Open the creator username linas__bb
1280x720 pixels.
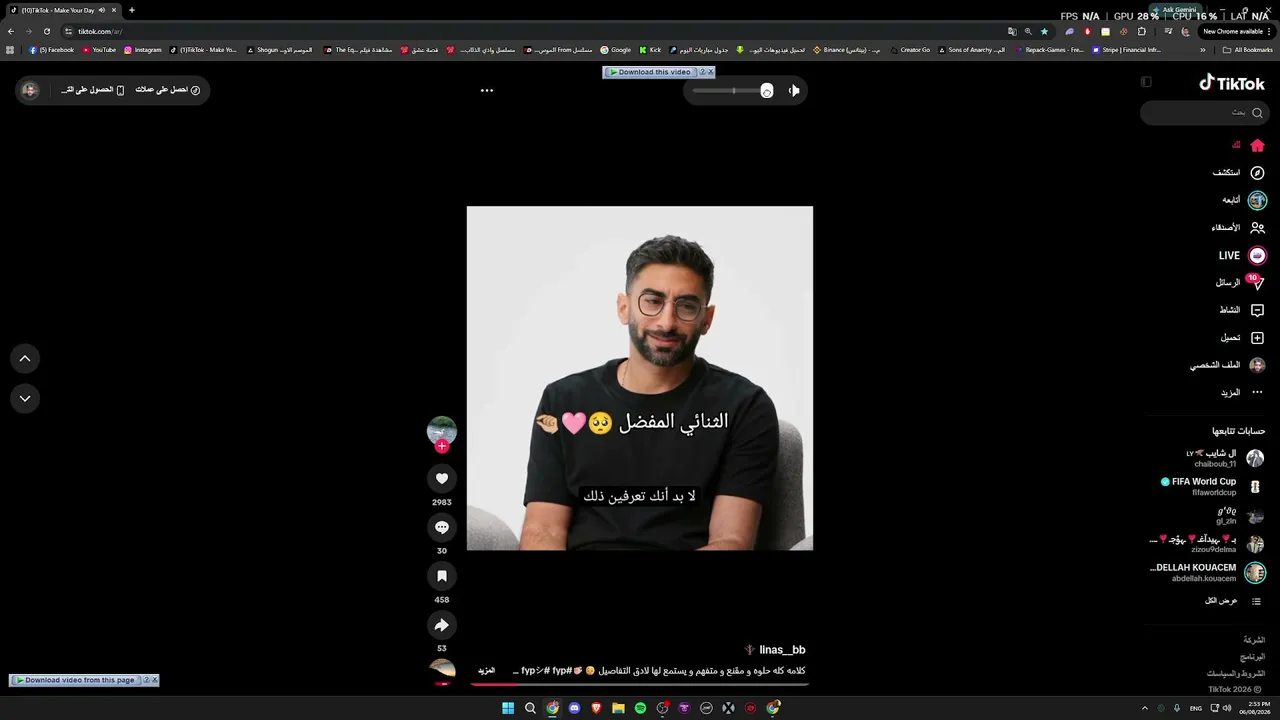coord(782,650)
